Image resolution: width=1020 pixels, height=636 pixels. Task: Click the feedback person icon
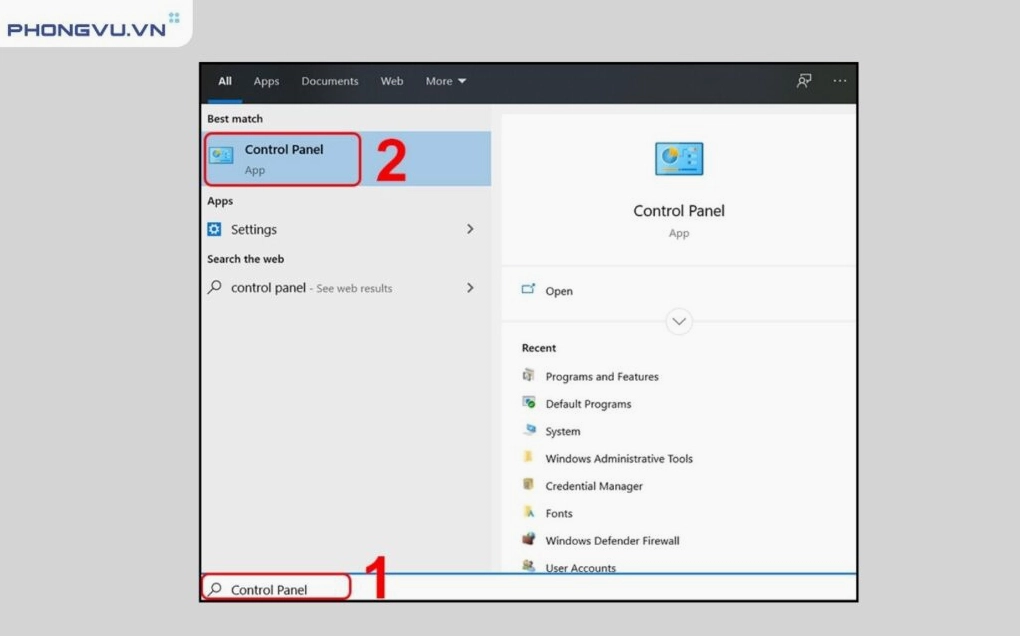tap(804, 81)
